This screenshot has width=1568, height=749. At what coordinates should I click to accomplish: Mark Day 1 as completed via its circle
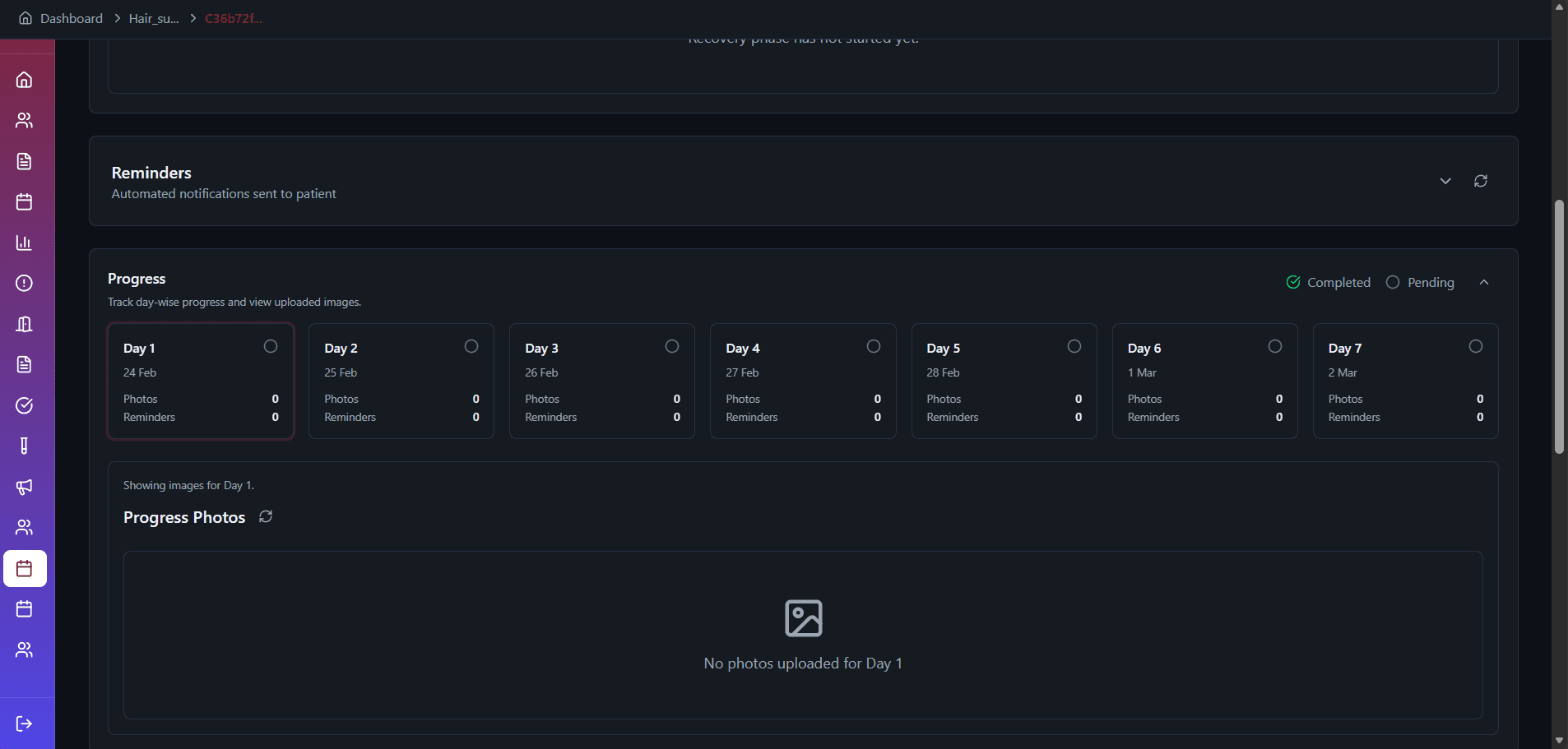click(x=271, y=346)
